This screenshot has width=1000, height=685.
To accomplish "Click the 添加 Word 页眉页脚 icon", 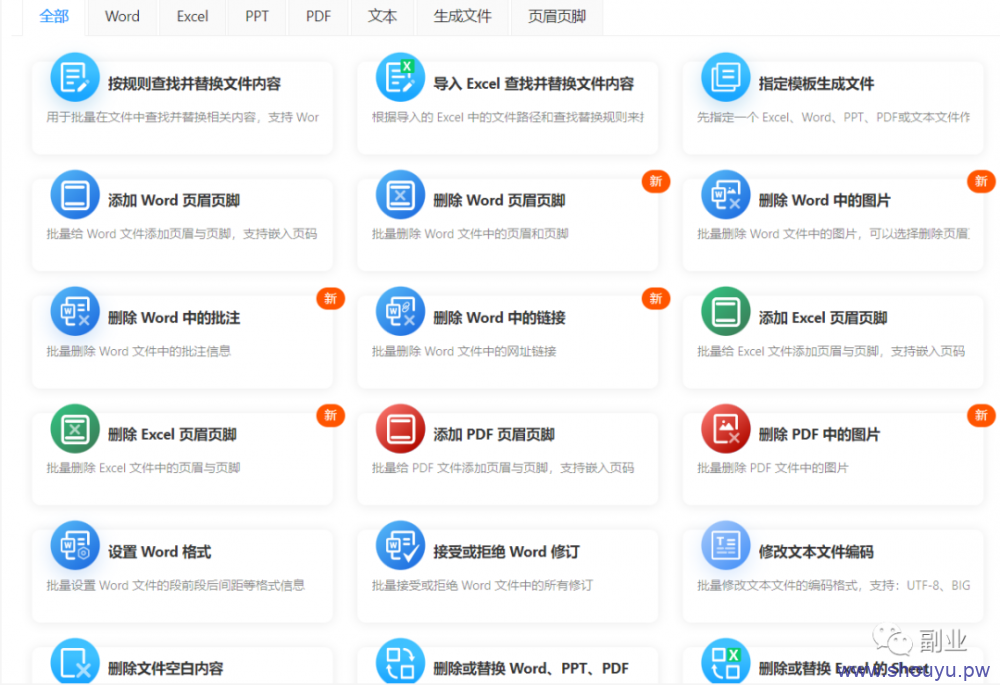I will pos(75,195).
